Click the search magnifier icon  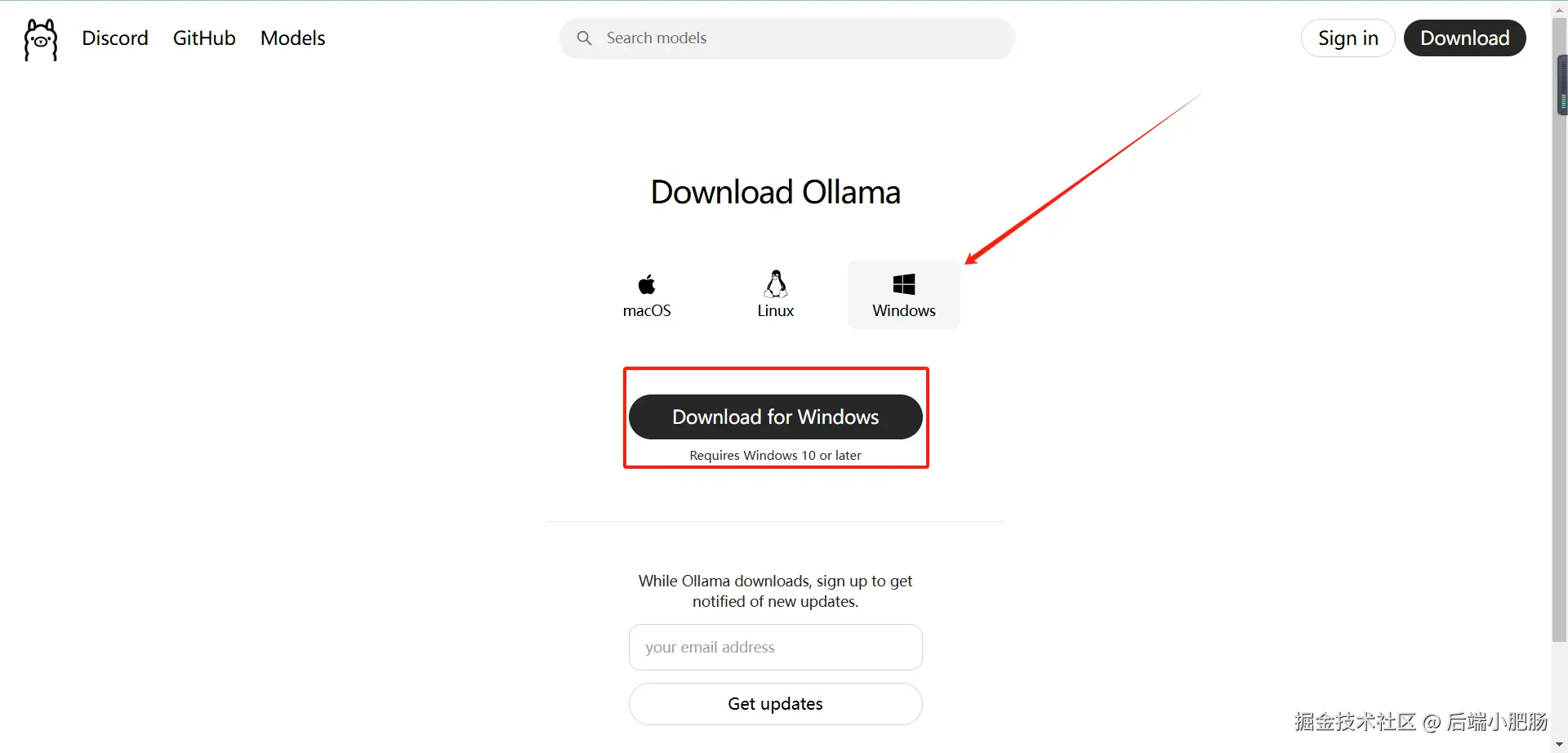(x=584, y=38)
